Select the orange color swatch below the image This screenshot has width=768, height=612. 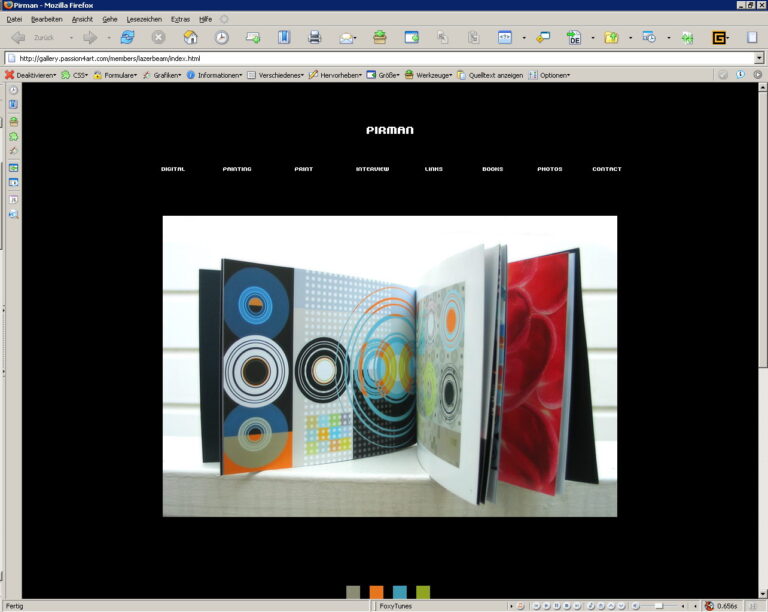[376, 592]
